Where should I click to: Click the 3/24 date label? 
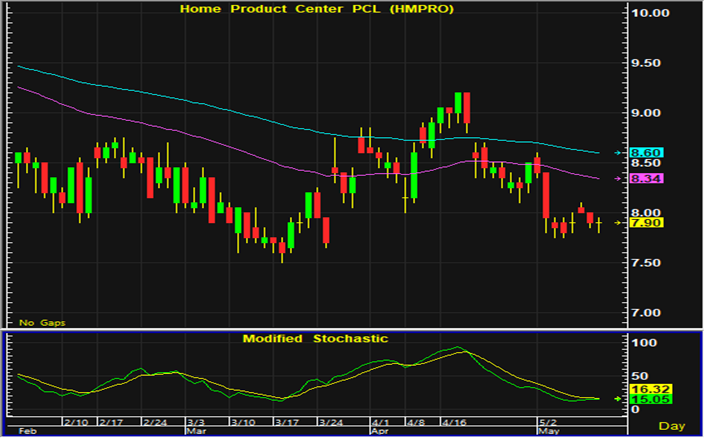pos(330,422)
